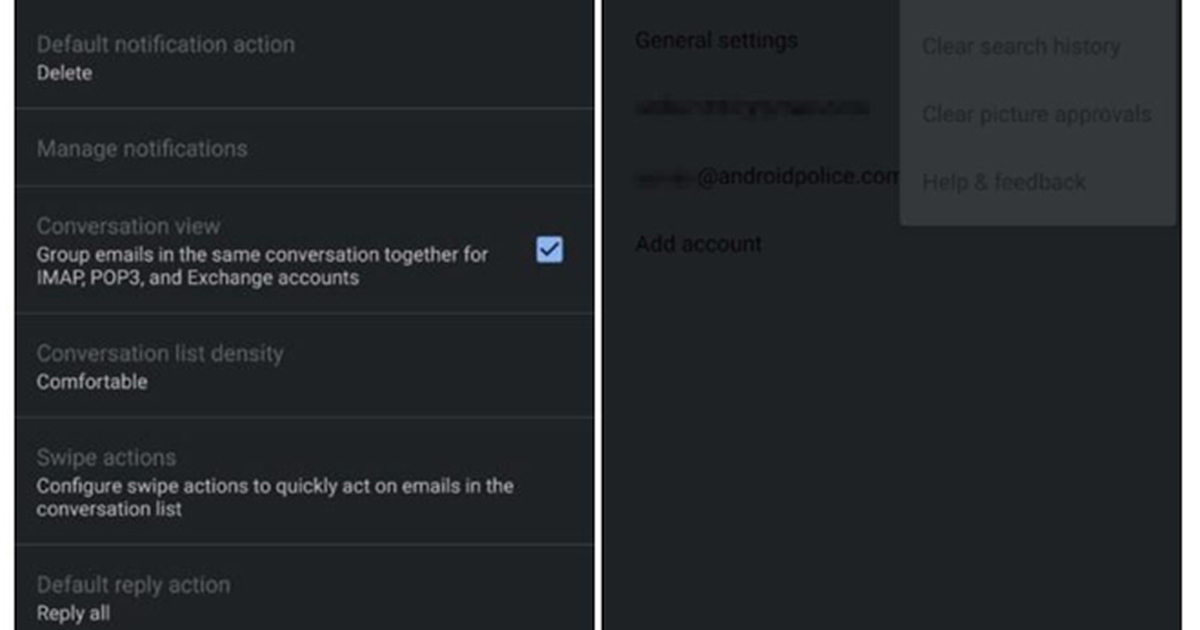This screenshot has width=1200, height=630.
Task: Select Clear search history from overflow menu
Action: pos(1021,46)
